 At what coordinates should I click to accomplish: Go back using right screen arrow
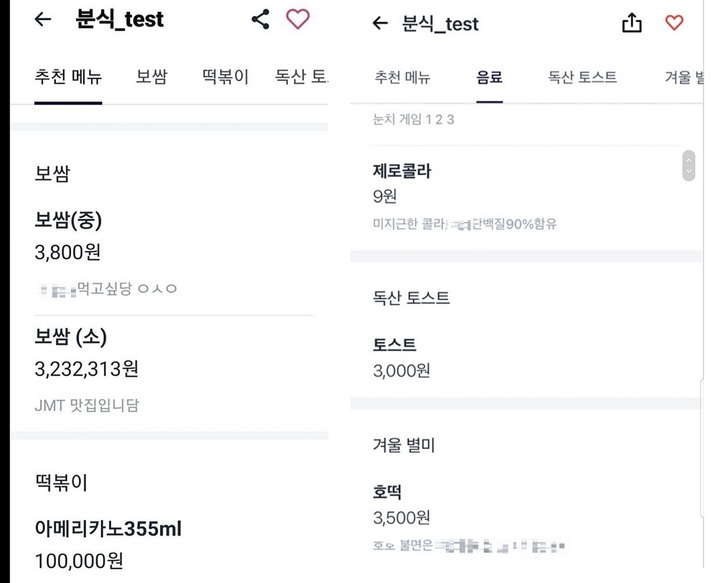click(x=380, y=23)
